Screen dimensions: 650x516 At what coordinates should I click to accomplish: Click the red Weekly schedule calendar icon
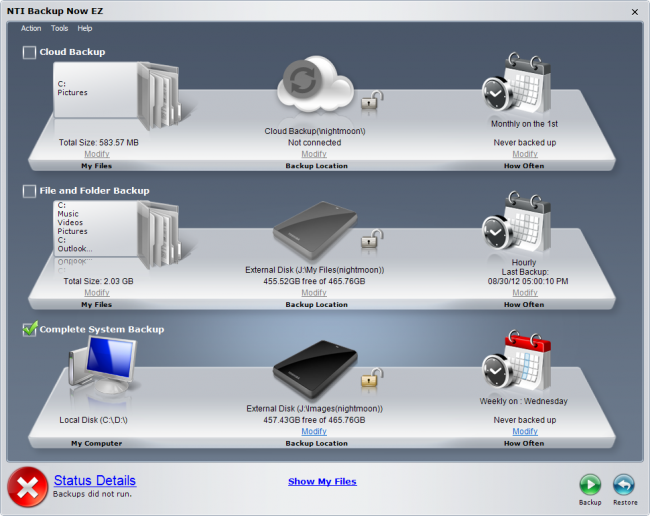tap(517, 360)
